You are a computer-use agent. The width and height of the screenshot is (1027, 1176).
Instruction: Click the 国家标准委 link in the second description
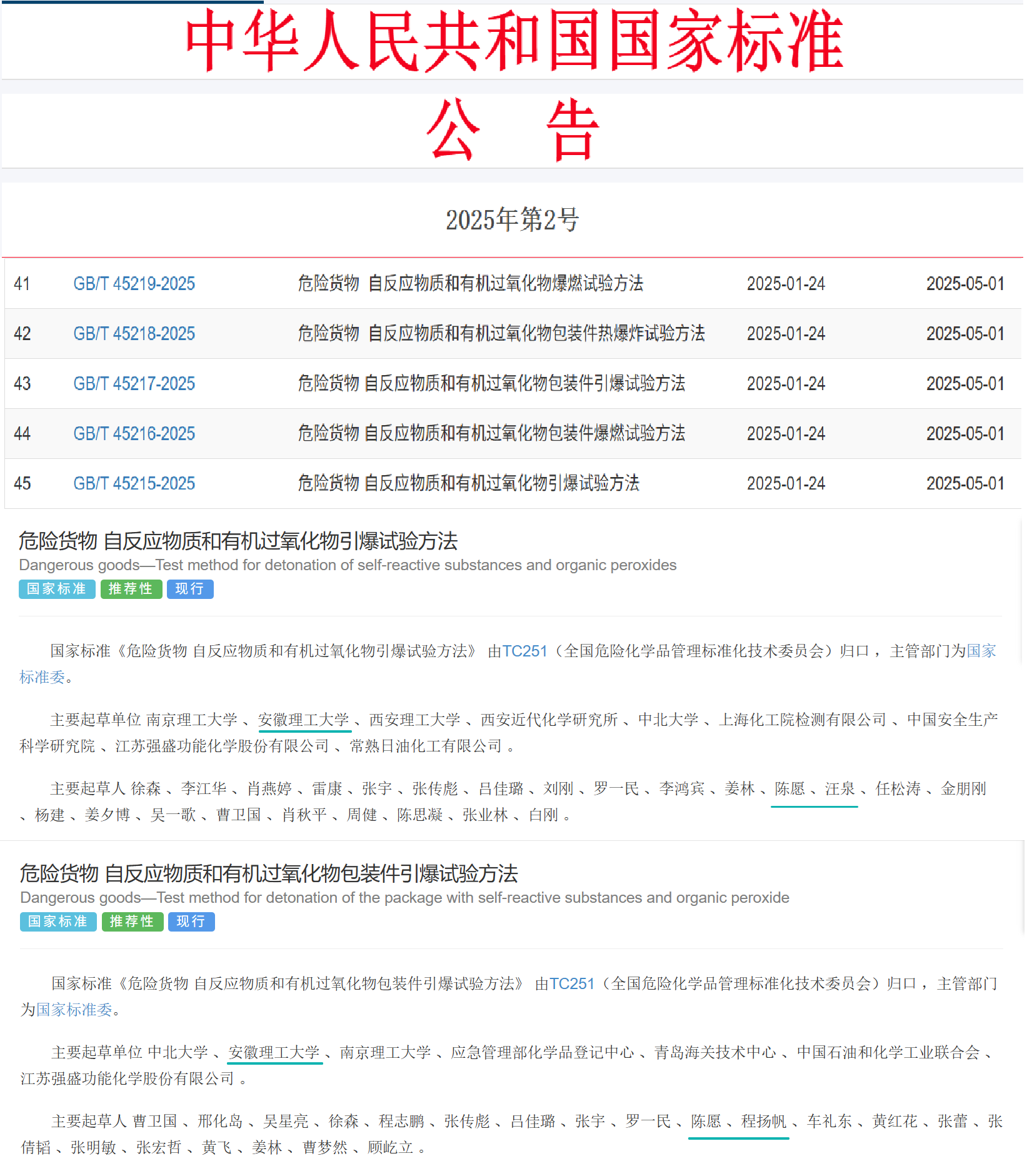(74, 1010)
